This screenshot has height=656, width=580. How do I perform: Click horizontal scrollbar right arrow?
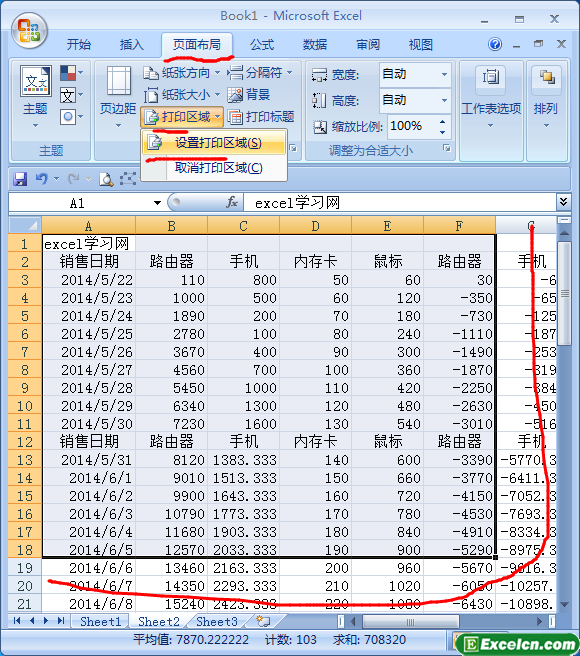[x=539, y=622]
